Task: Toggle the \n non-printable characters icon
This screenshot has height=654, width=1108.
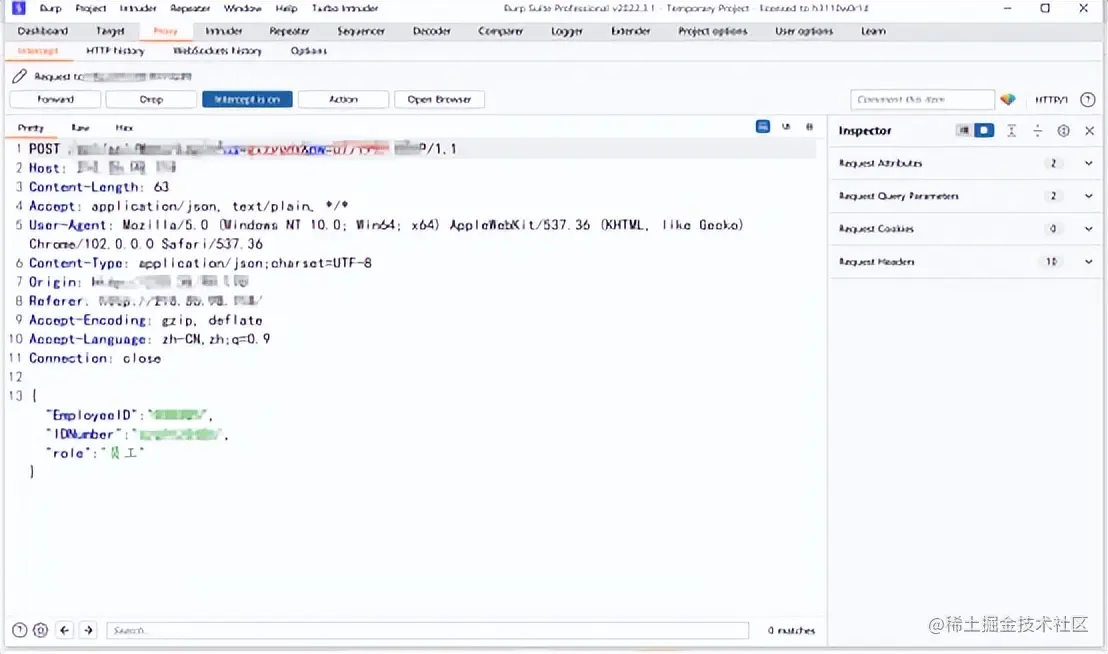Action: (x=786, y=126)
